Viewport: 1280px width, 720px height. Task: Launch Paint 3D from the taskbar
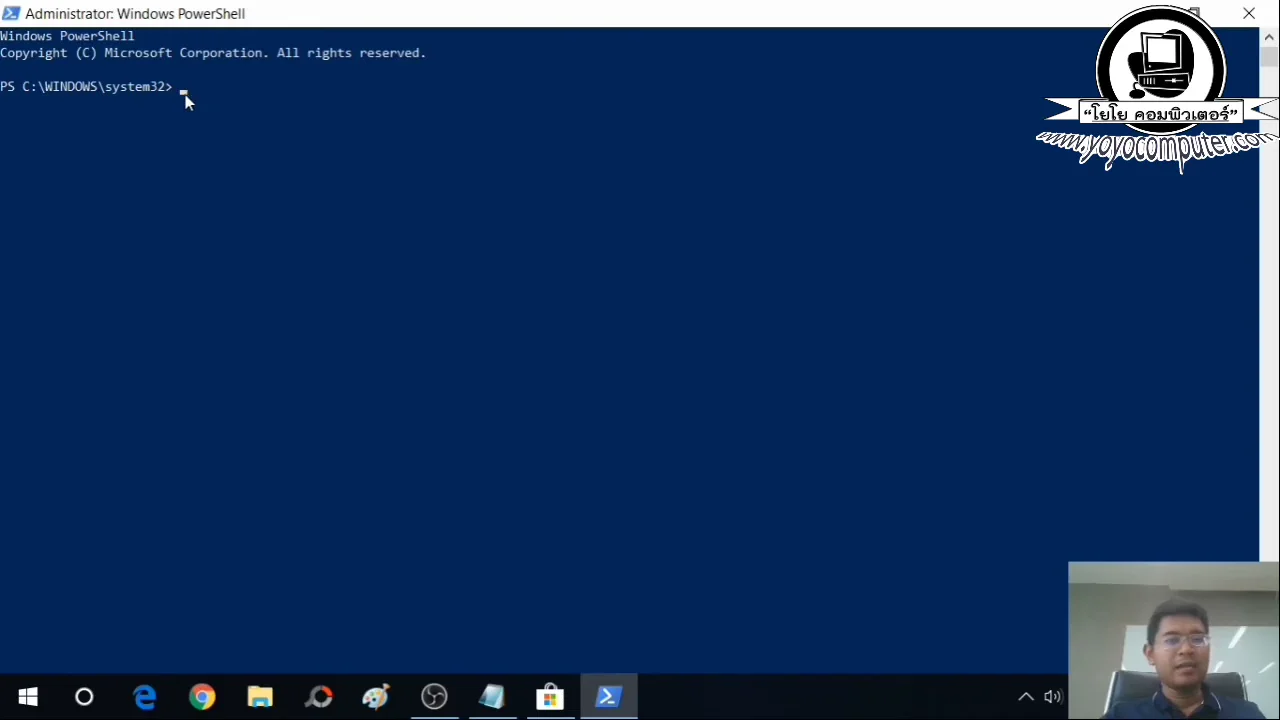point(375,696)
